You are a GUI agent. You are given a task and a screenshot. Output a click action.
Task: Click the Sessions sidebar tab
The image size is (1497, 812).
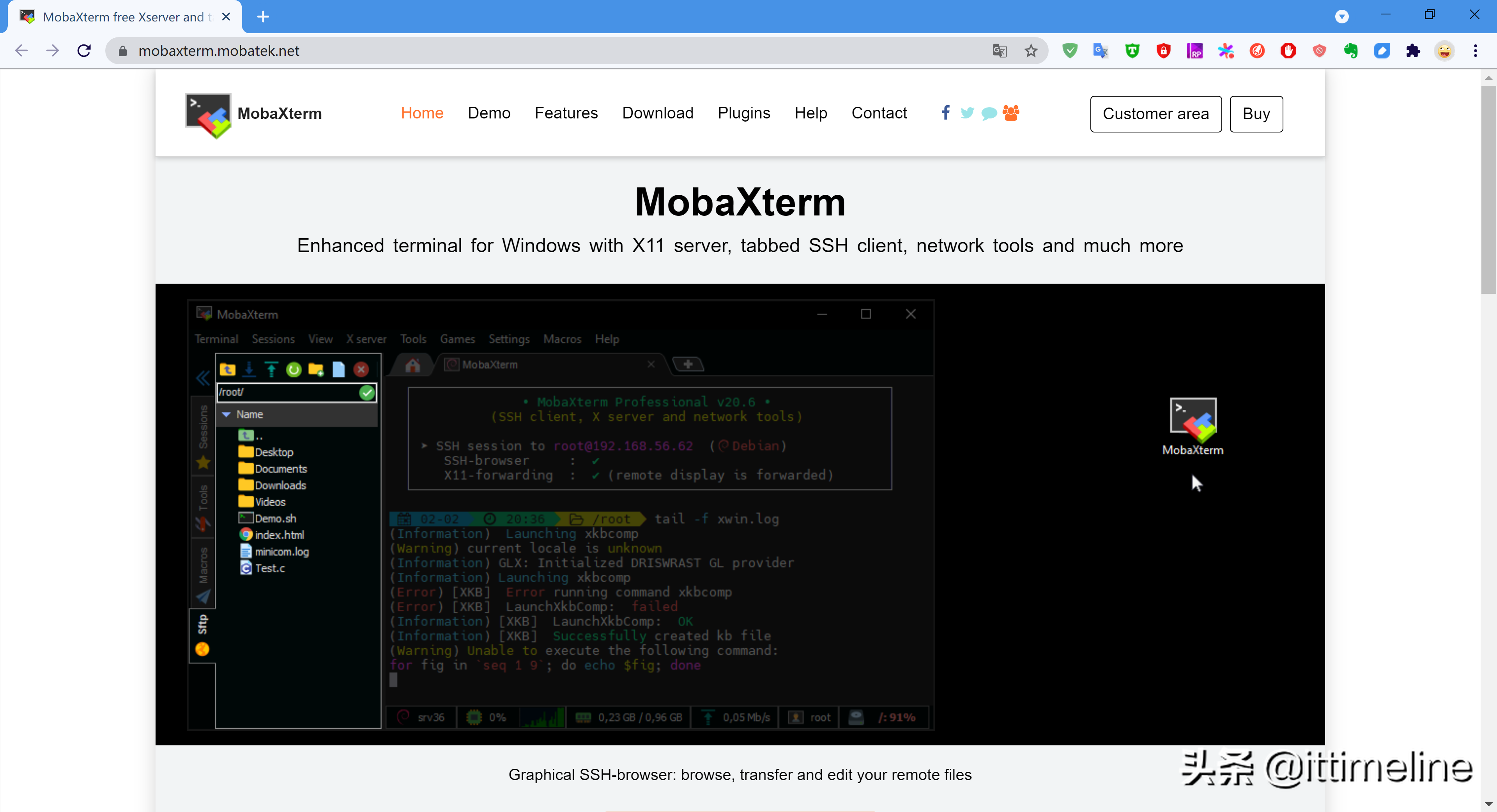tap(203, 436)
